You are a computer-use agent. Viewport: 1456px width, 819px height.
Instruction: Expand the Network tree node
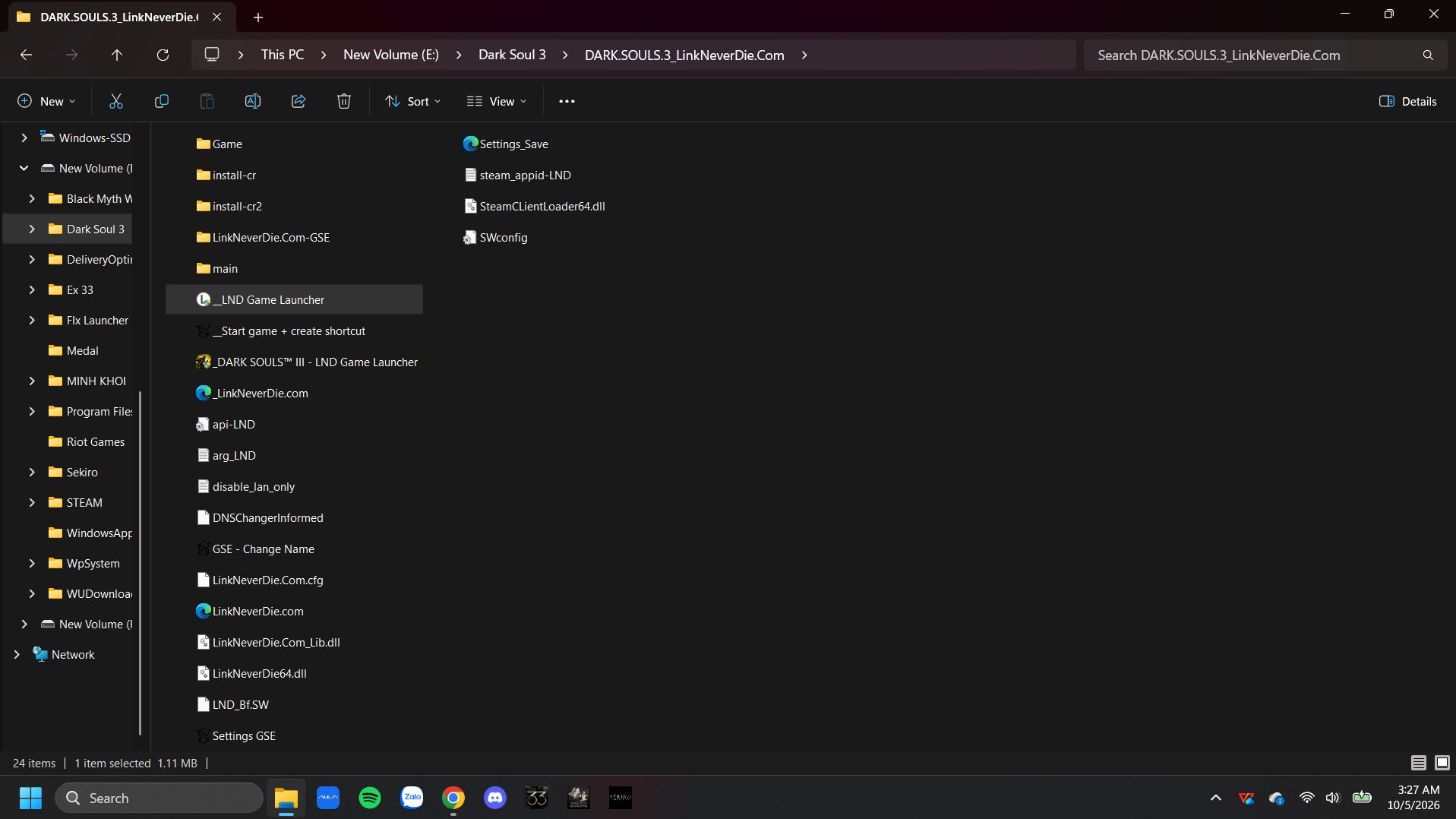coord(17,654)
